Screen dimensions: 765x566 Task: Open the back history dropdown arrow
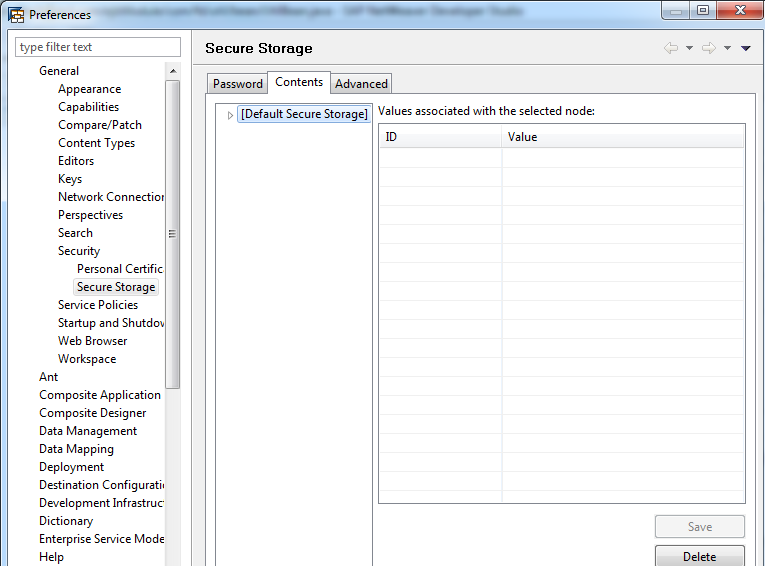point(689,48)
